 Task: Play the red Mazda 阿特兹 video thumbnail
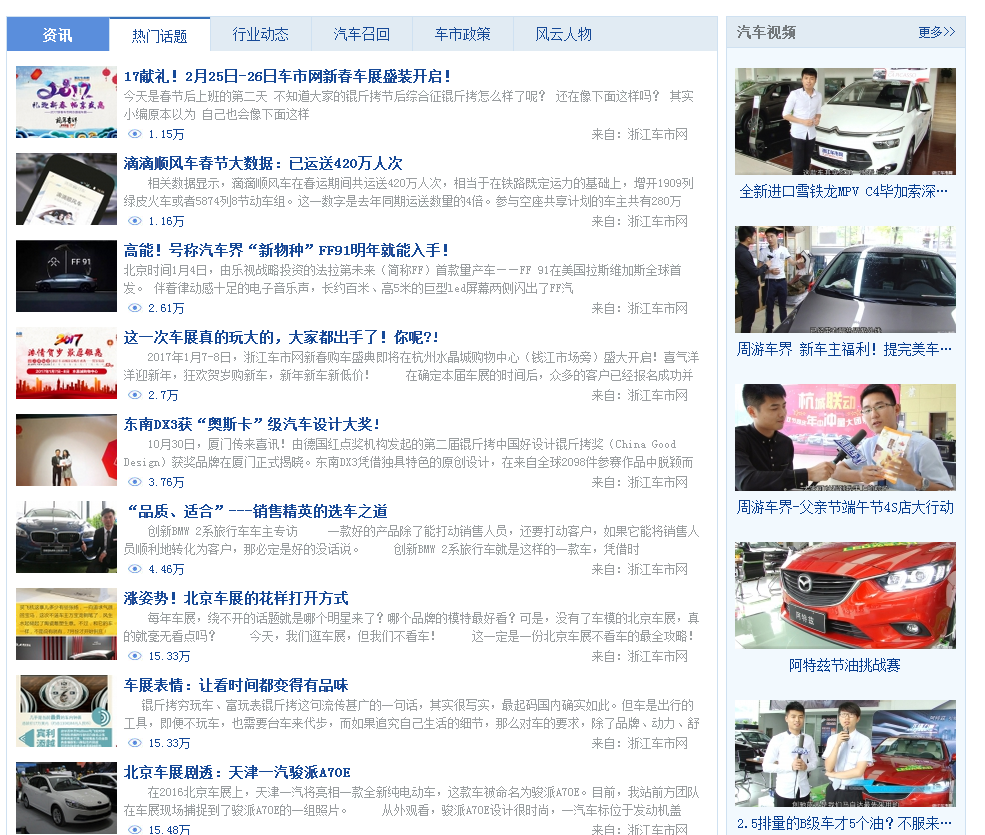(x=845, y=596)
